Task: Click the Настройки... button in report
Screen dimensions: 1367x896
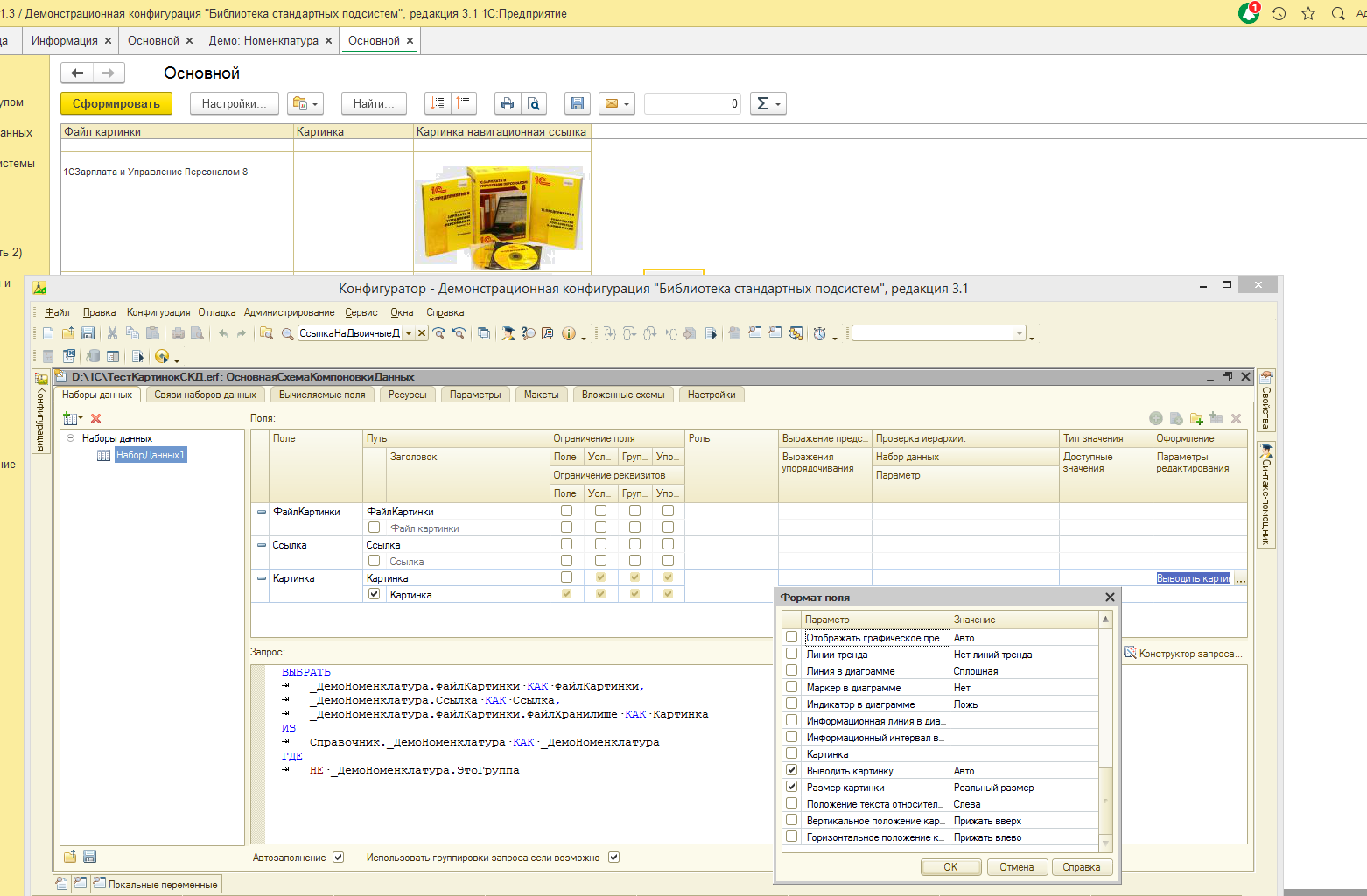Action: click(x=235, y=103)
